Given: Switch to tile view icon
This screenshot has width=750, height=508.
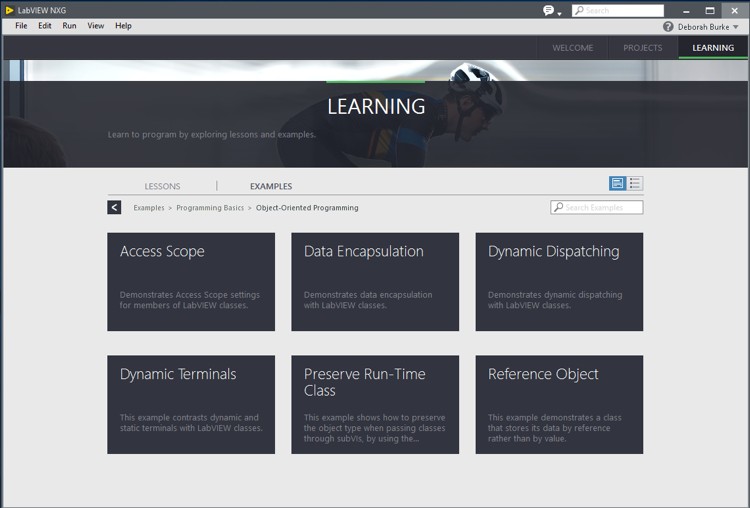Looking at the screenshot, I should 617,183.
